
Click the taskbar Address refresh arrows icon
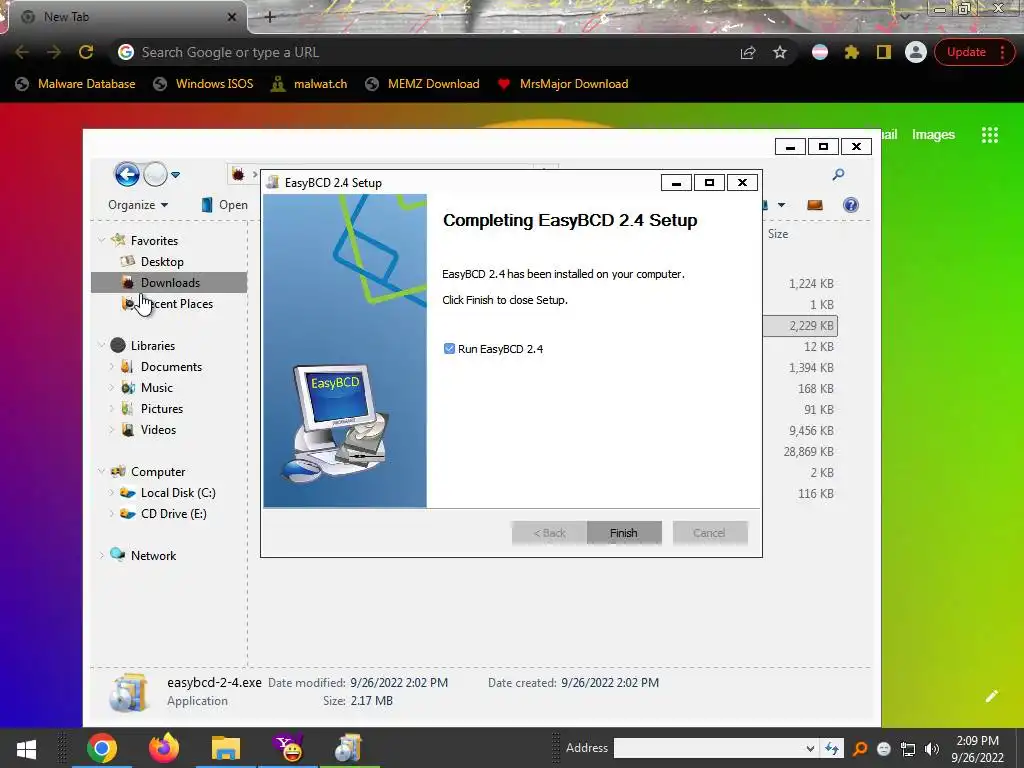pyautogui.click(x=832, y=748)
